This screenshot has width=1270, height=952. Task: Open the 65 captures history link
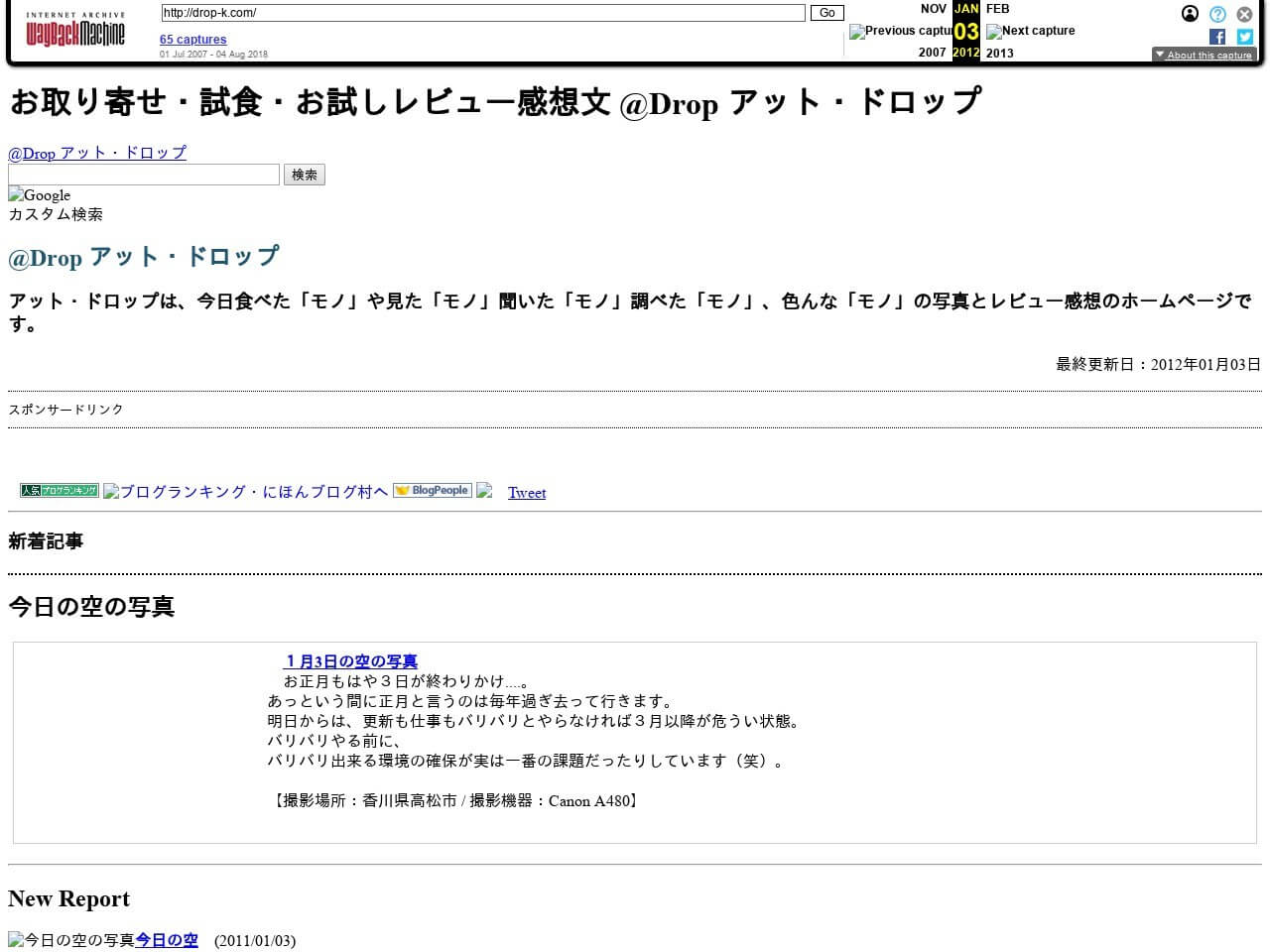[x=192, y=39]
